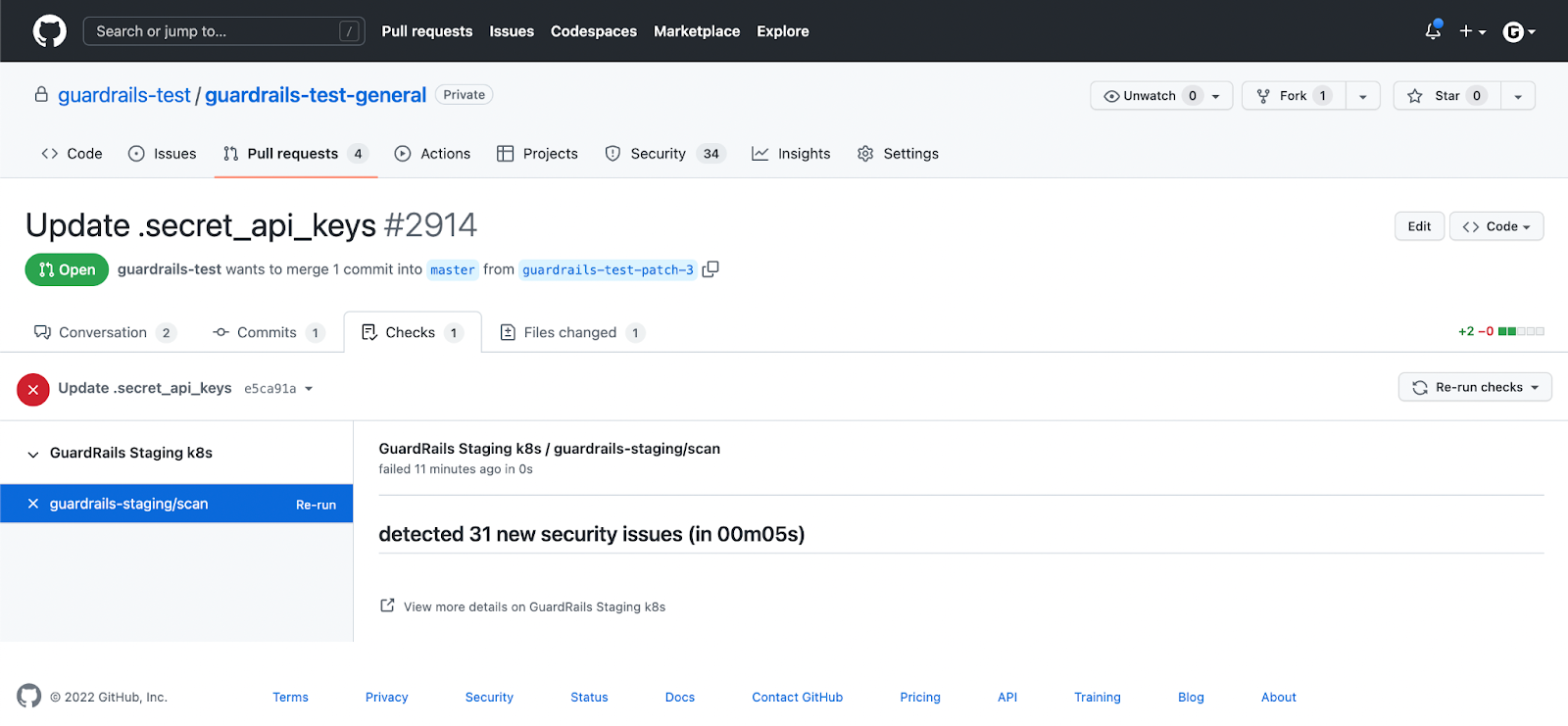Switch to the Commits tab
This screenshot has width=1568, height=726.
[x=269, y=332]
